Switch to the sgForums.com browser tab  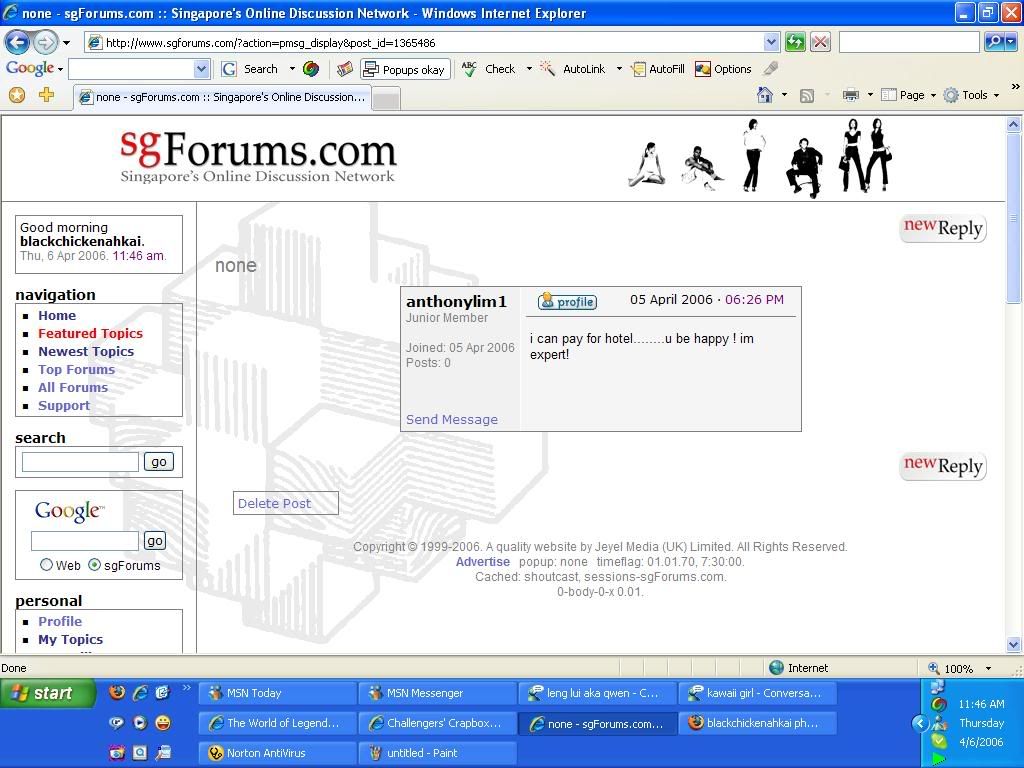222,97
